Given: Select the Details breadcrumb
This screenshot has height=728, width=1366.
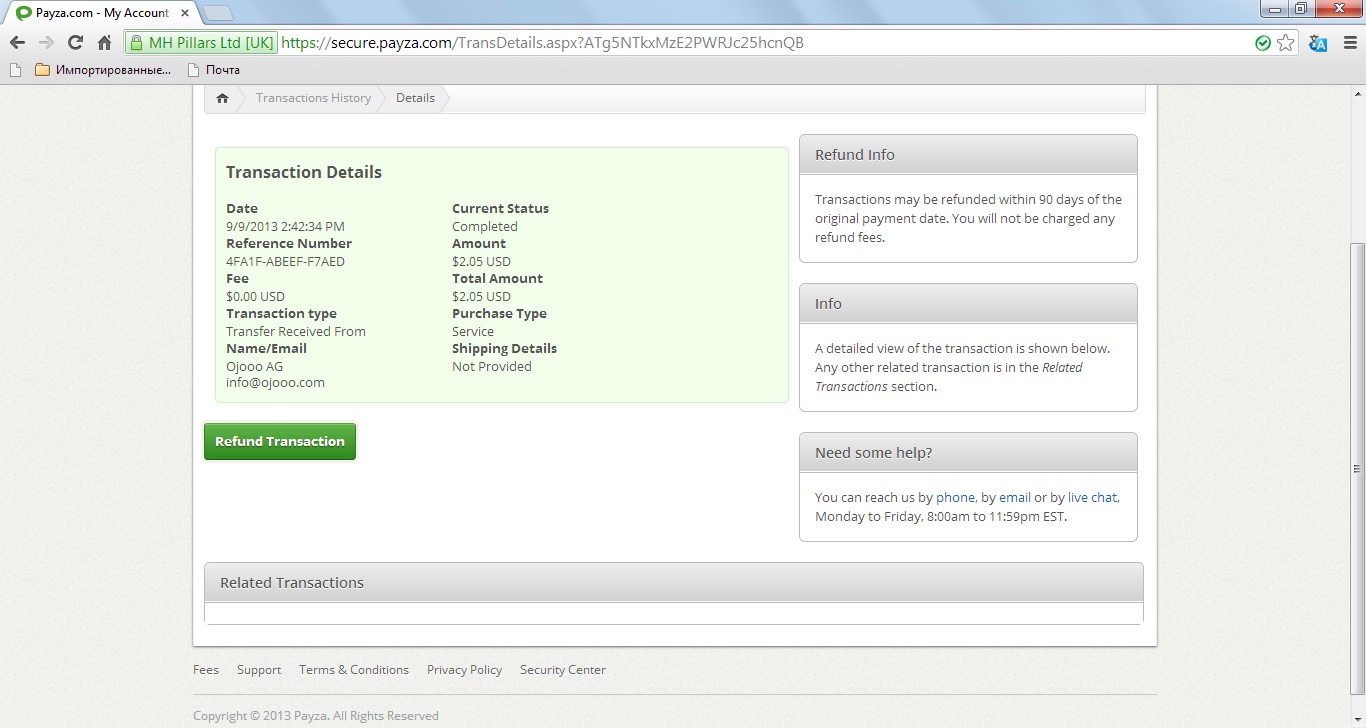Looking at the screenshot, I should 415,98.
